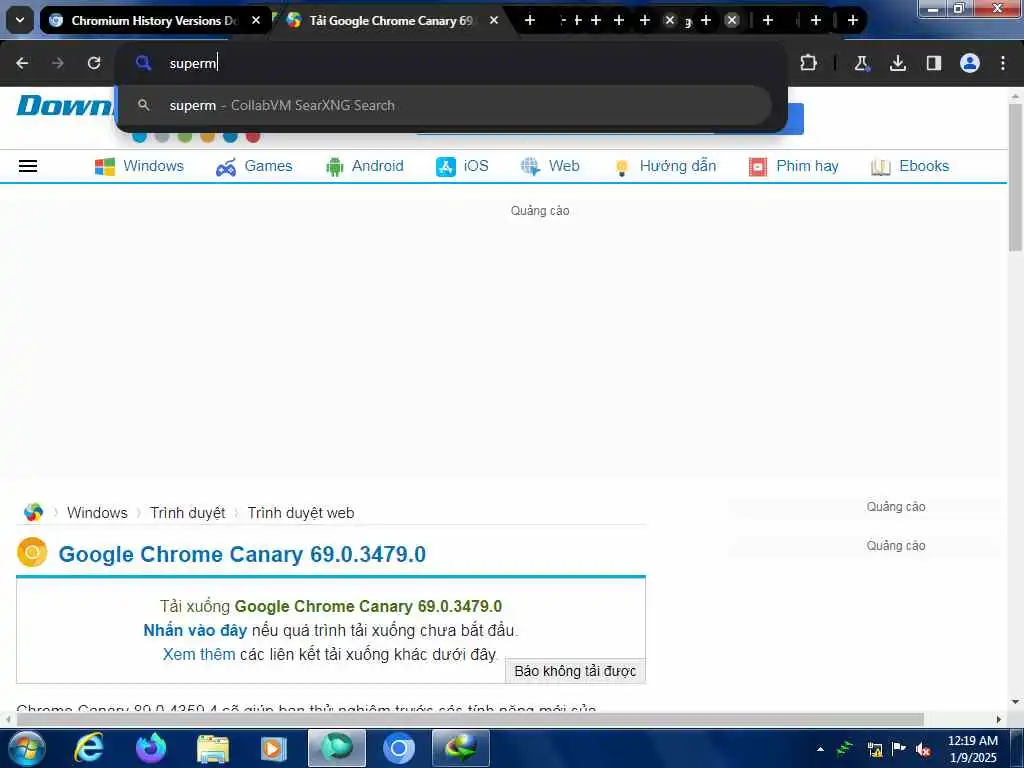Open the Trình duyệt web breadcrumb link

300,513
